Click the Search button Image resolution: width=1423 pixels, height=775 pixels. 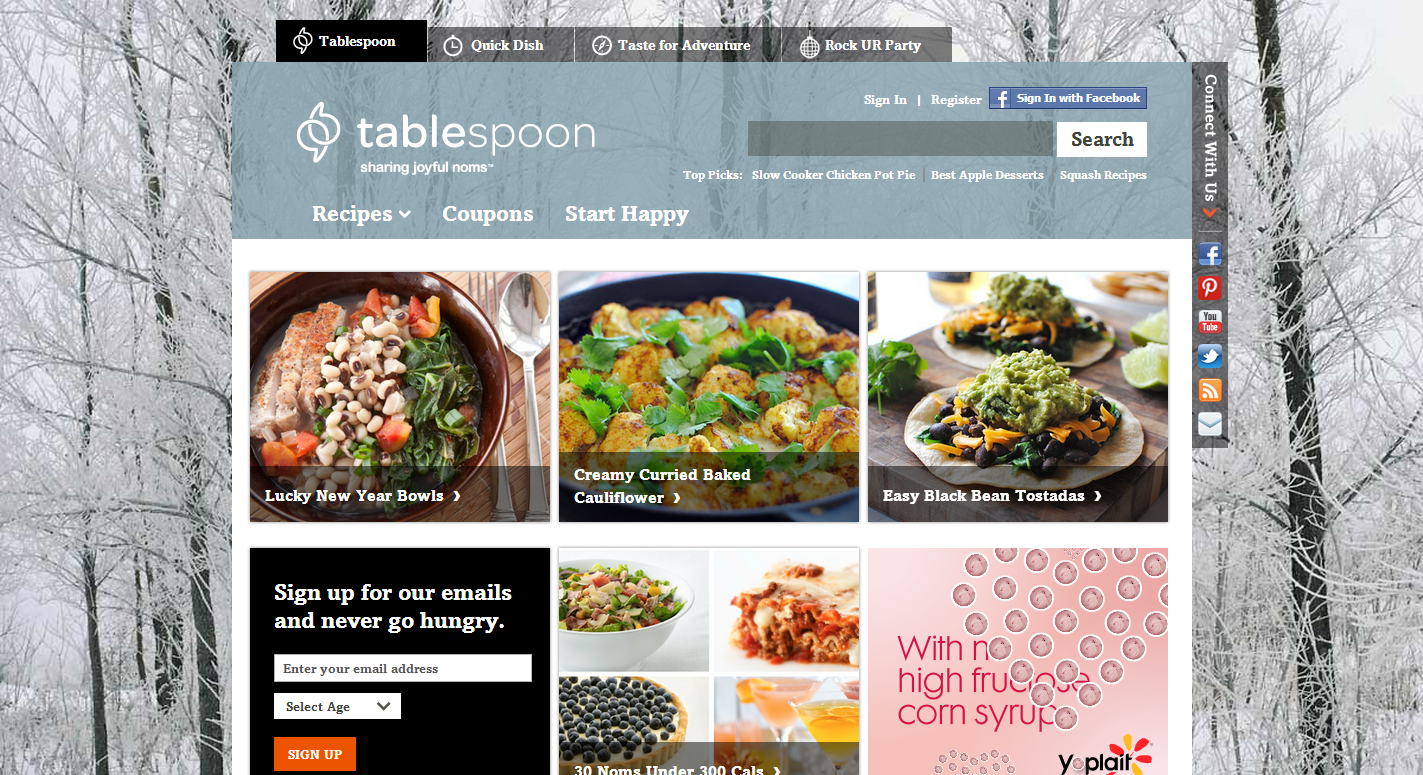point(1102,139)
